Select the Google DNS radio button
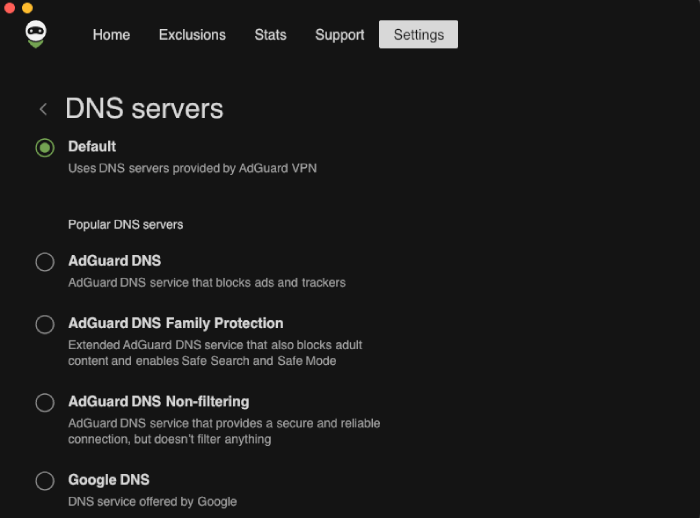The height and width of the screenshot is (518, 700). [45, 481]
